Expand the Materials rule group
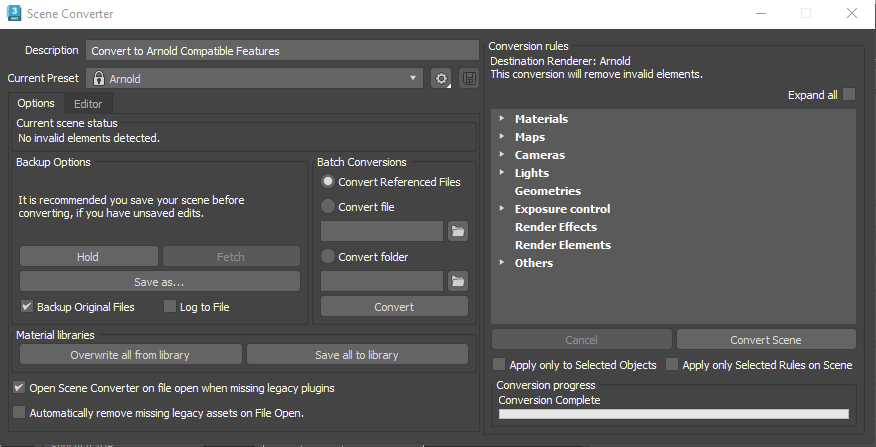The height and width of the screenshot is (447, 876). (x=501, y=119)
